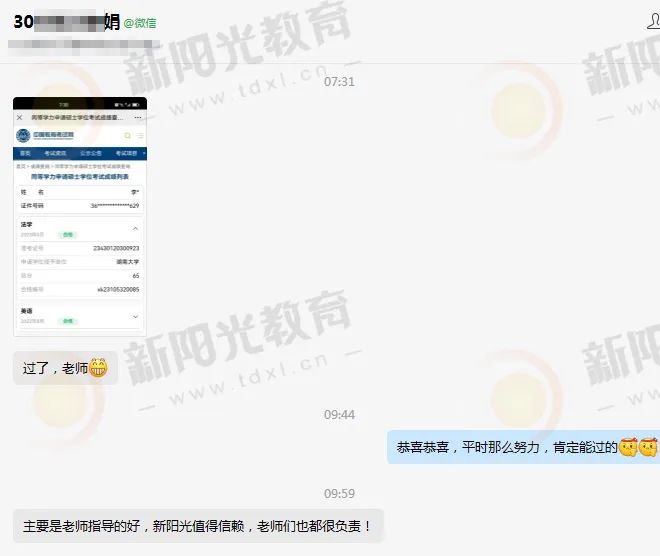Open the exam score screenshot thumbnail

click(x=80, y=217)
